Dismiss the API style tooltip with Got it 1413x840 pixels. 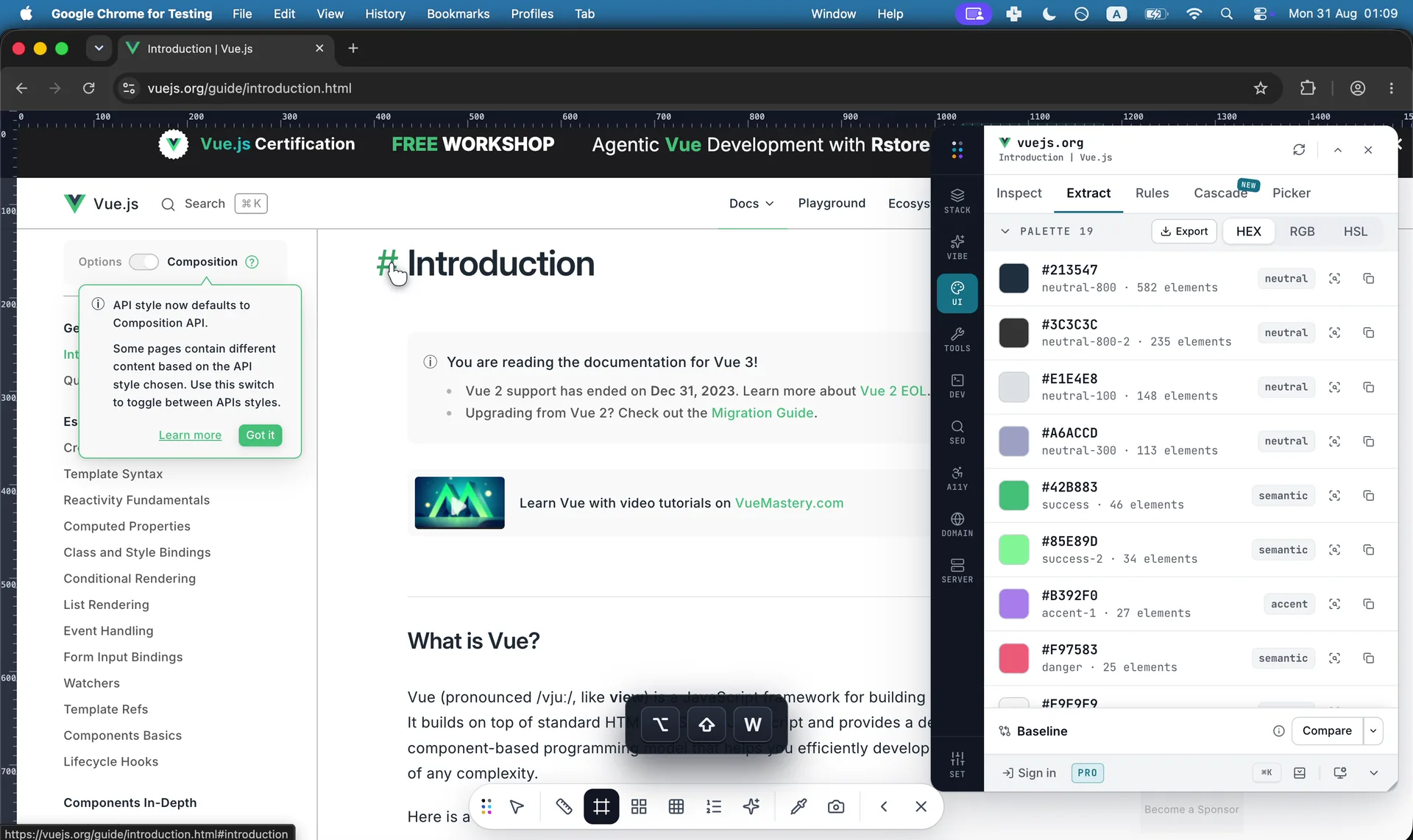[260, 435]
